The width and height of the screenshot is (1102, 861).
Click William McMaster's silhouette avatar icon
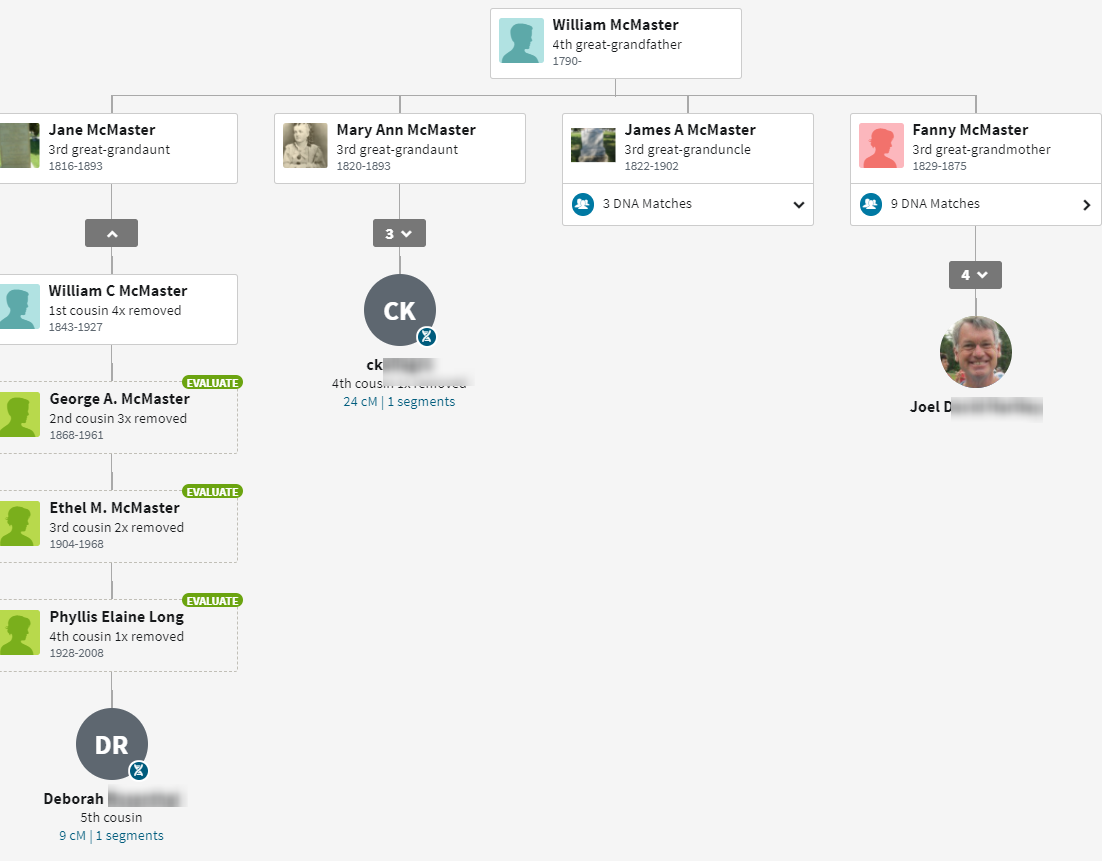pyautogui.click(x=521, y=41)
